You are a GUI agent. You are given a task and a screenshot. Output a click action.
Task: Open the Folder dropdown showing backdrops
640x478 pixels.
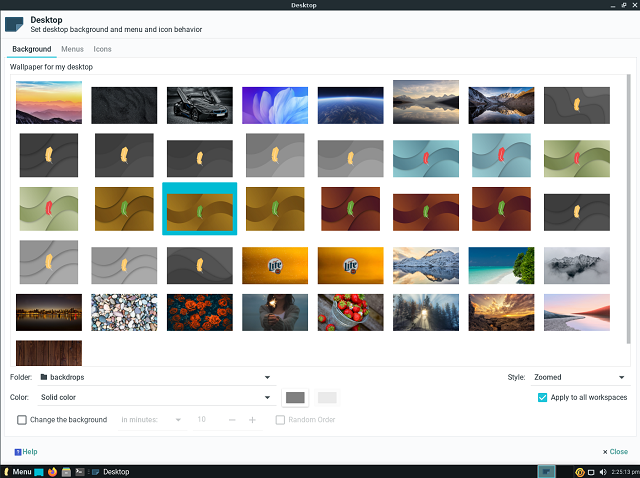tap(155, 377)
